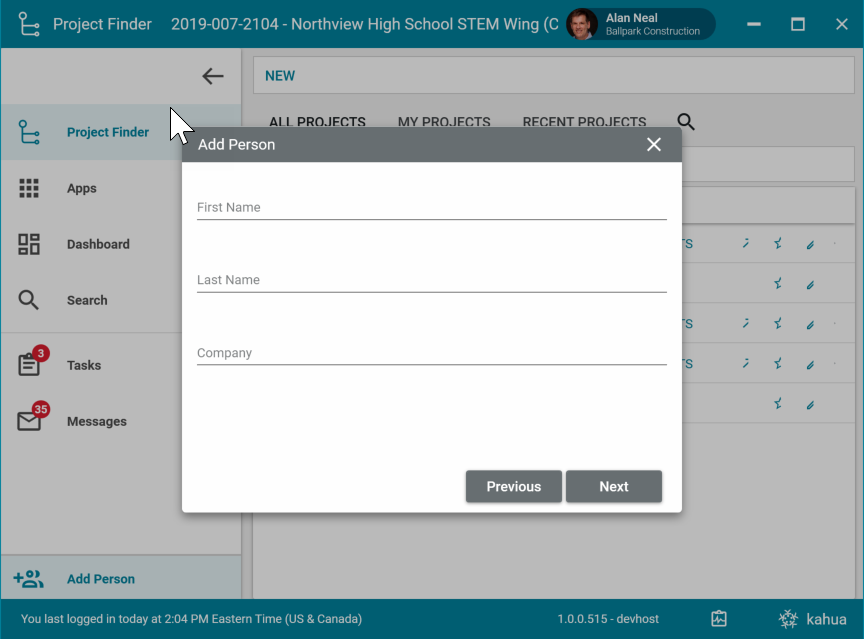Open the status bar diagnostics icon
The height and width of the screenshot is (639, 864).
[x=719, y=619]
